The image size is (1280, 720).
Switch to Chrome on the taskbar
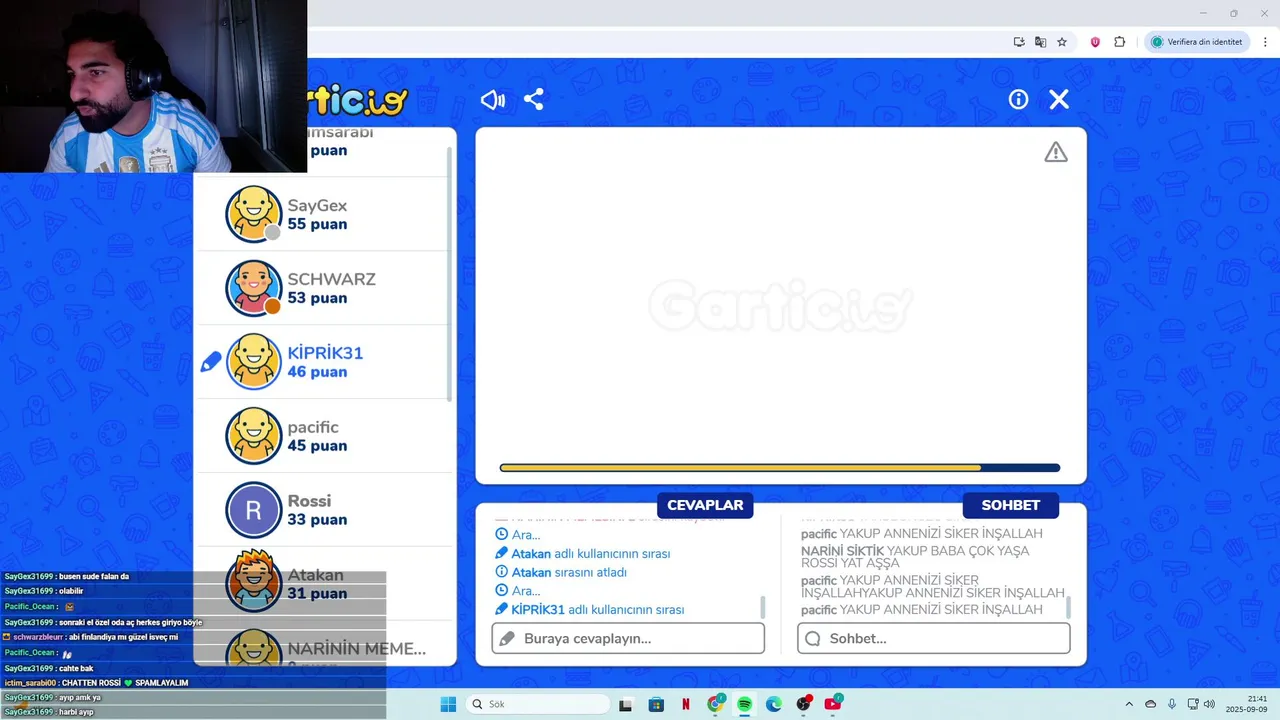[715, 704]
